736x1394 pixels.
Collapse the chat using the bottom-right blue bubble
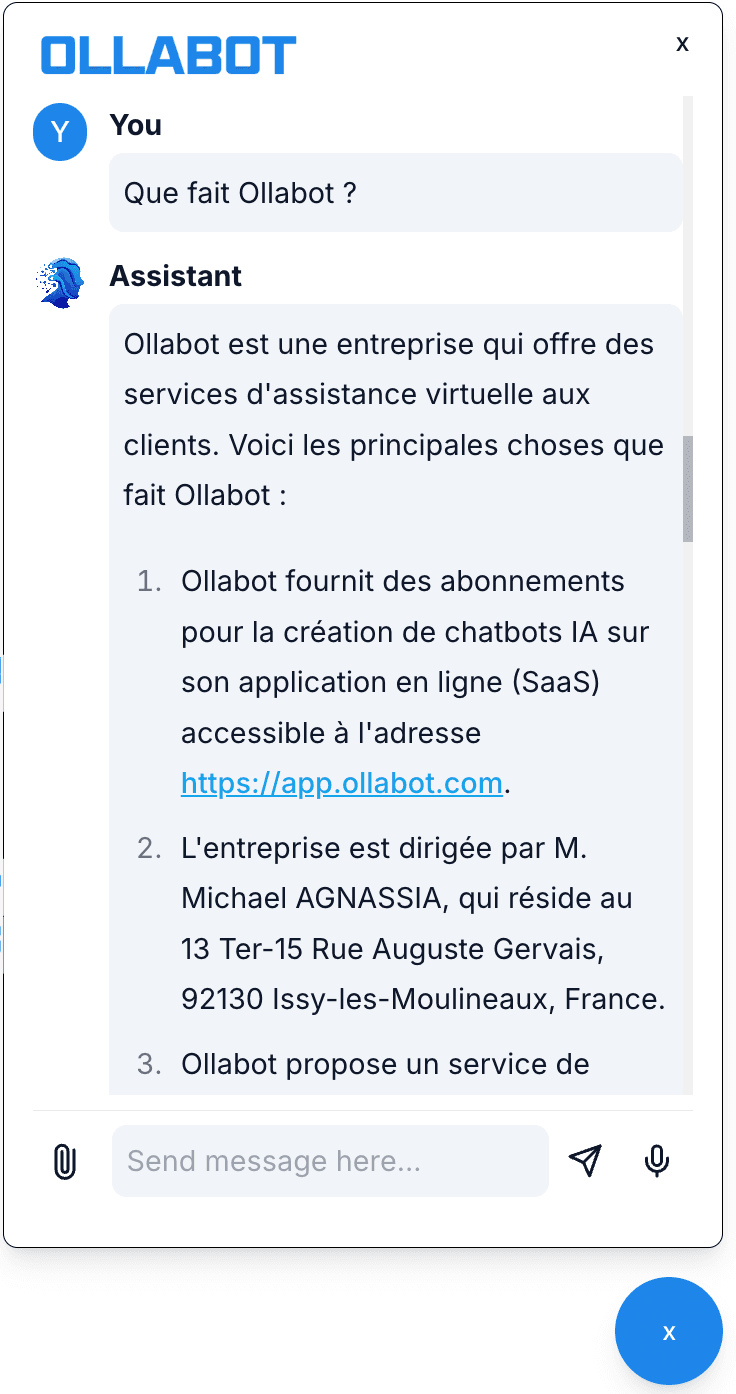click(668, 1331)
